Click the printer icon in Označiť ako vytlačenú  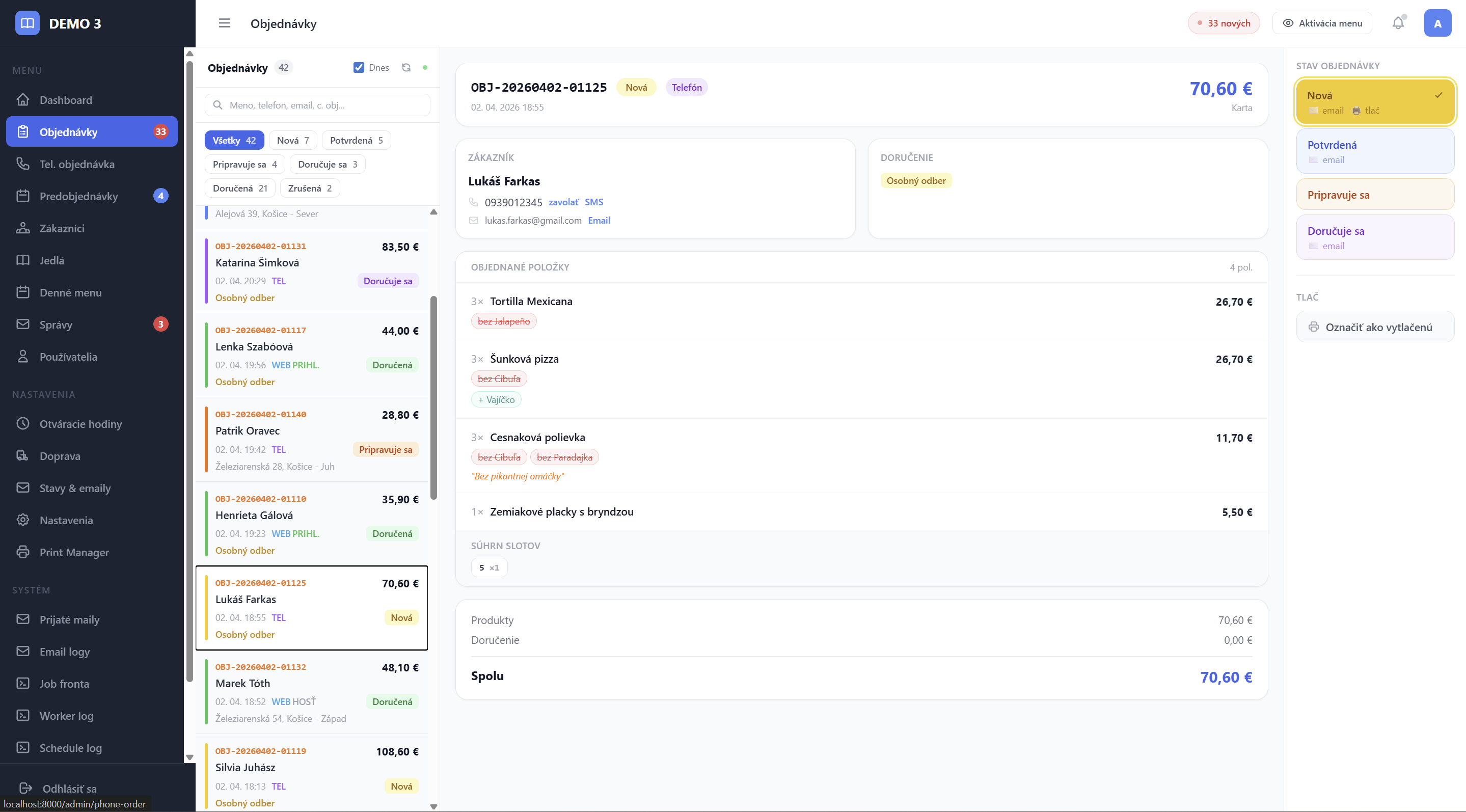[1314, 327]
